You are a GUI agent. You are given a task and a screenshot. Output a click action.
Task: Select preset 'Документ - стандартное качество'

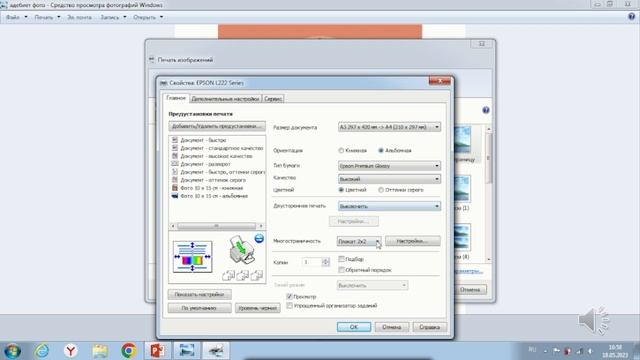point(218,148)
